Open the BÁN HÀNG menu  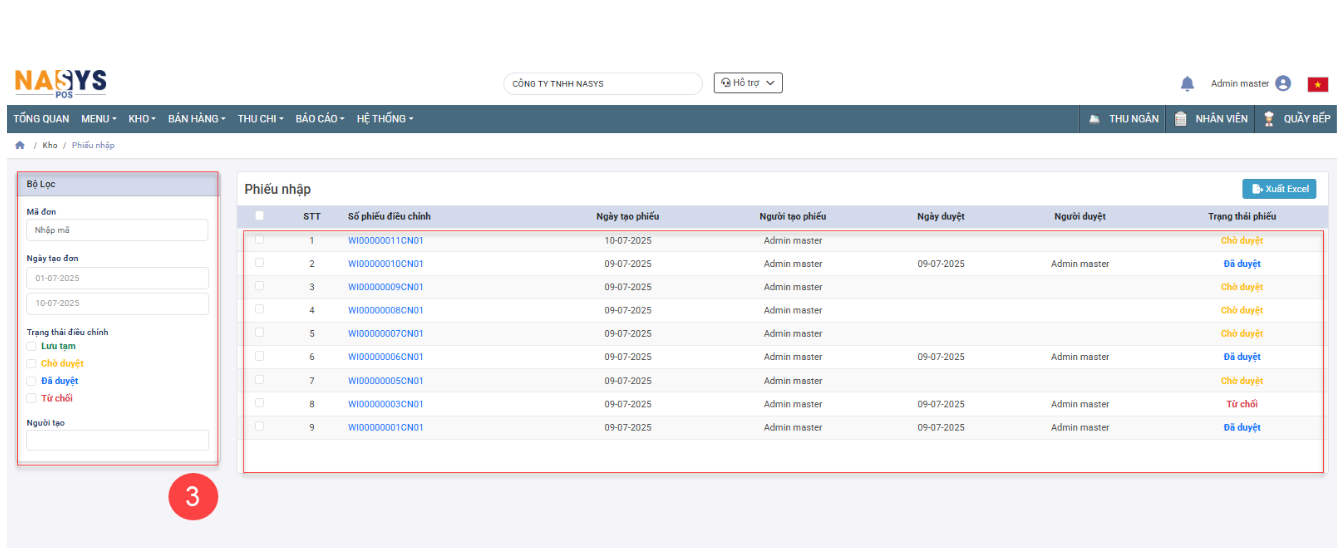click(x=196, y=119)
